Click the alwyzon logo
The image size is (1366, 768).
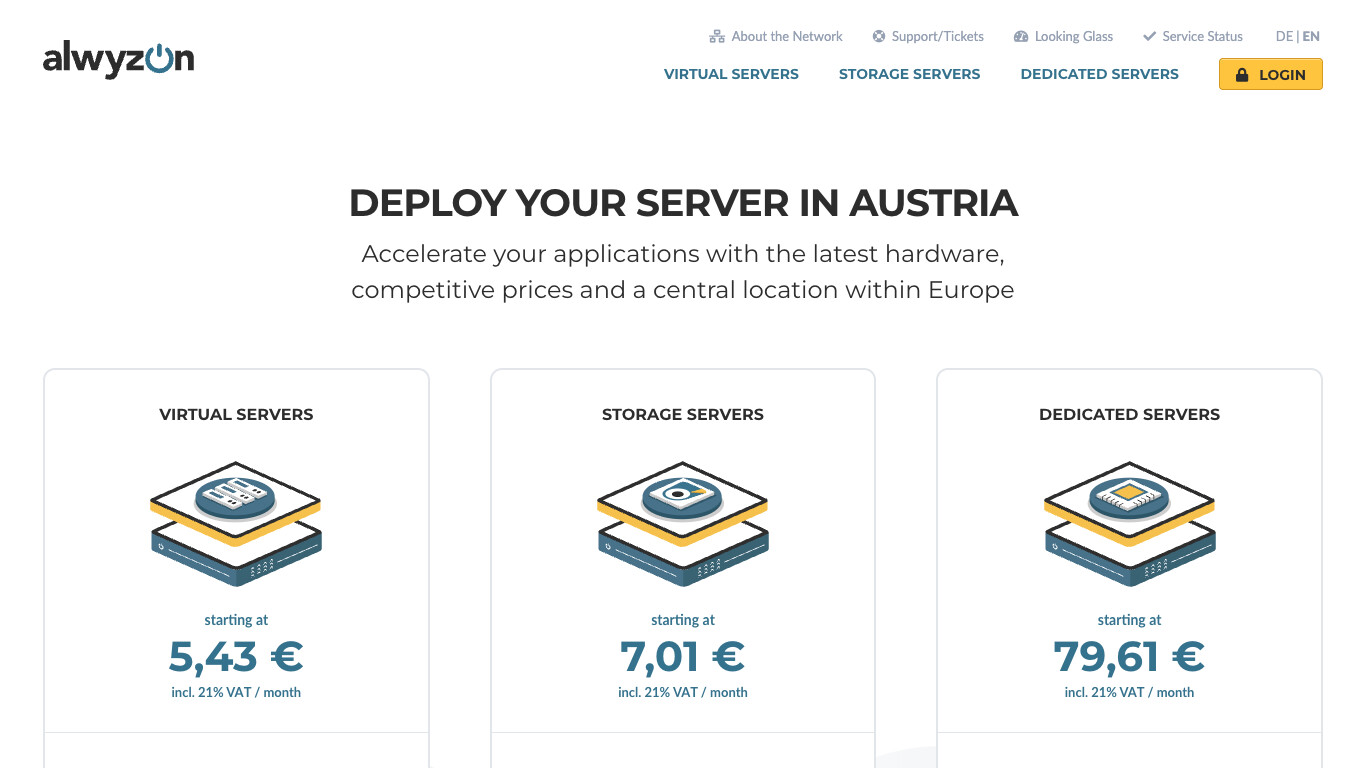118,60
